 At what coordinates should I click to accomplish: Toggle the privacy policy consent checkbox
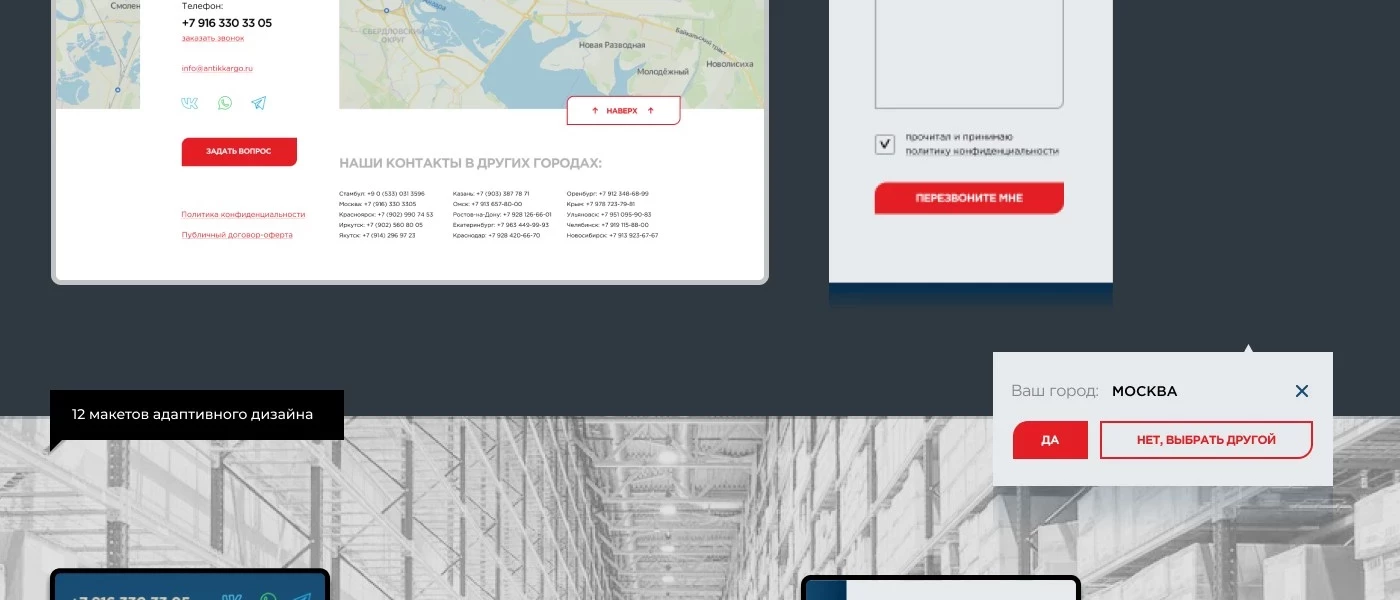click(885, 145)
